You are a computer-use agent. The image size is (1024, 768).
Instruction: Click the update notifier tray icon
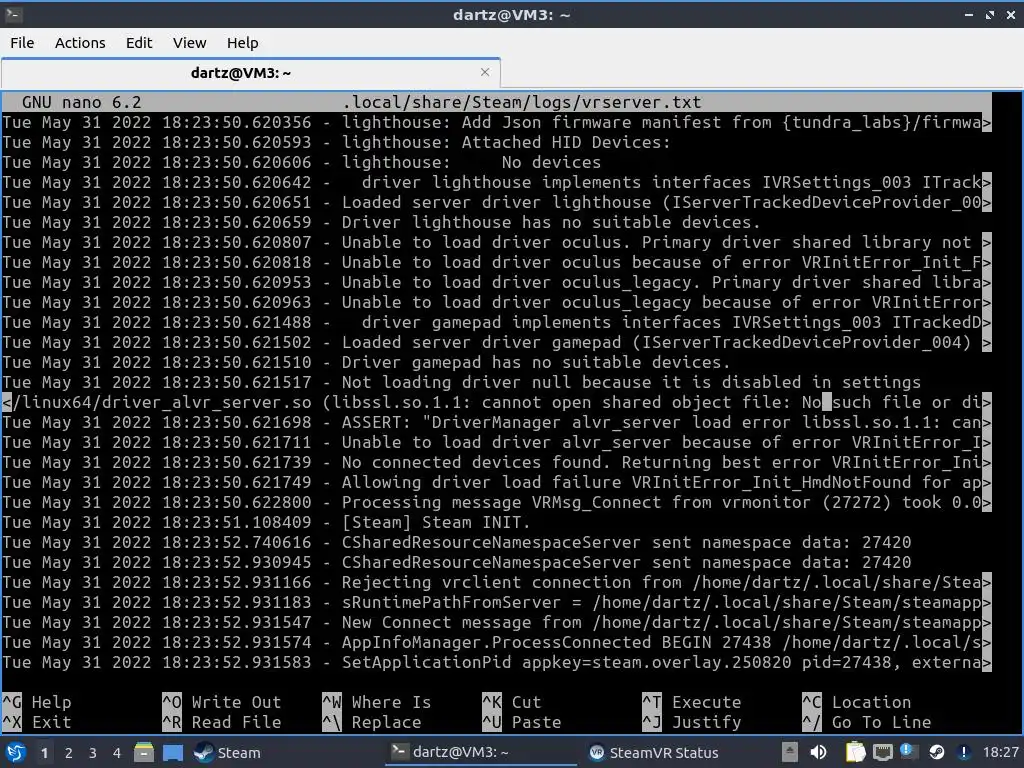[x=908, y=752]
